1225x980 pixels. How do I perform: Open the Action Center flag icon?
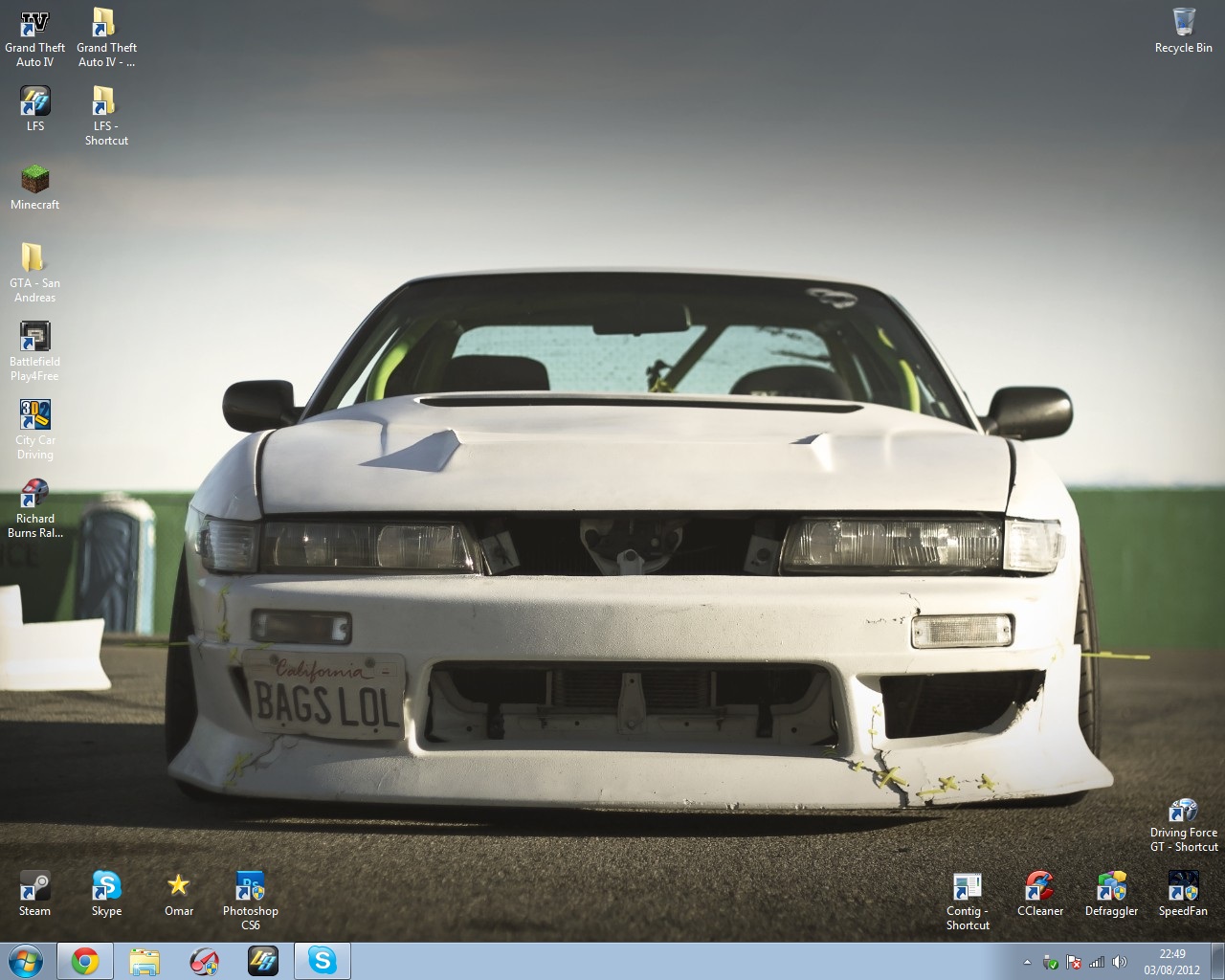pos(1074,962)
